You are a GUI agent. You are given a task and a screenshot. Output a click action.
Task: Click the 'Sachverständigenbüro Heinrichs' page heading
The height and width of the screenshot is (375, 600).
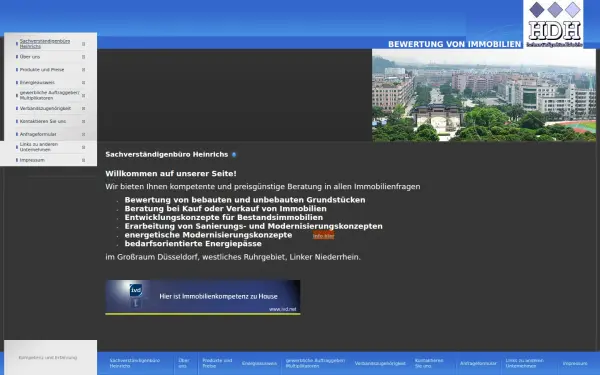pyautogui.click(x=166, y=155)
